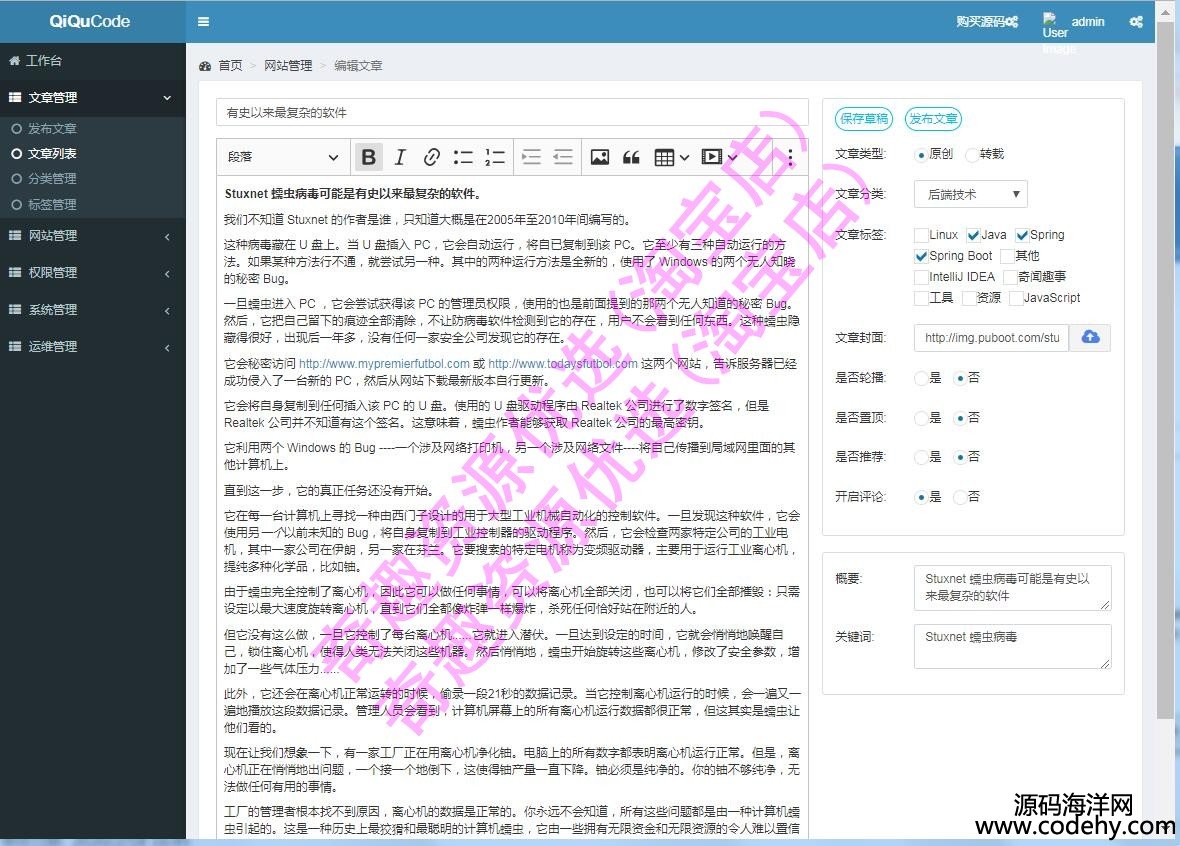Insert a table in the editor
The image size is (1180, 846).
(x=664, y=157)
